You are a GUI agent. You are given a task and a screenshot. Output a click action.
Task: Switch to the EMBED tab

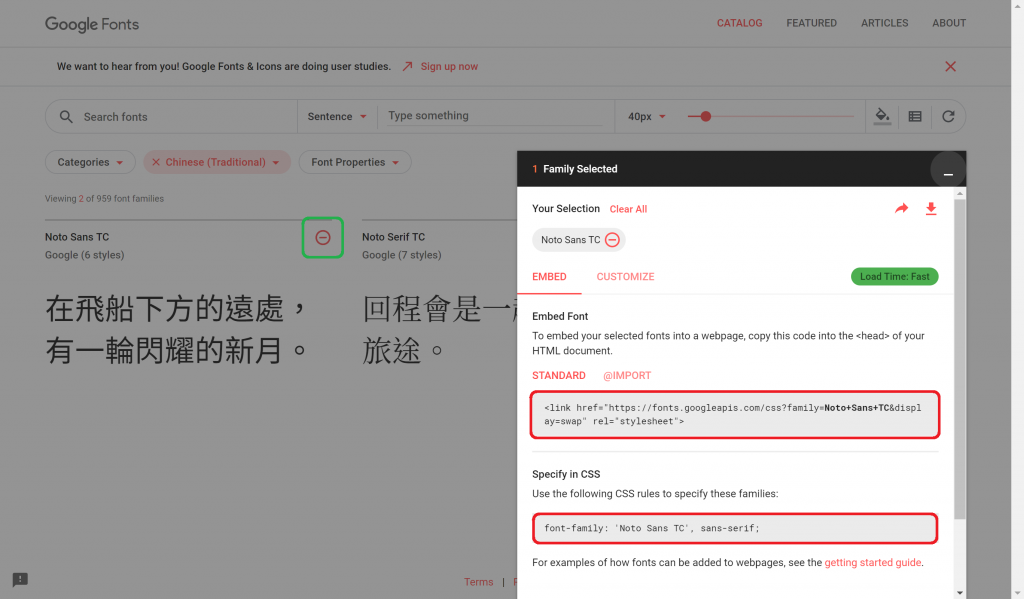[549, 277]
